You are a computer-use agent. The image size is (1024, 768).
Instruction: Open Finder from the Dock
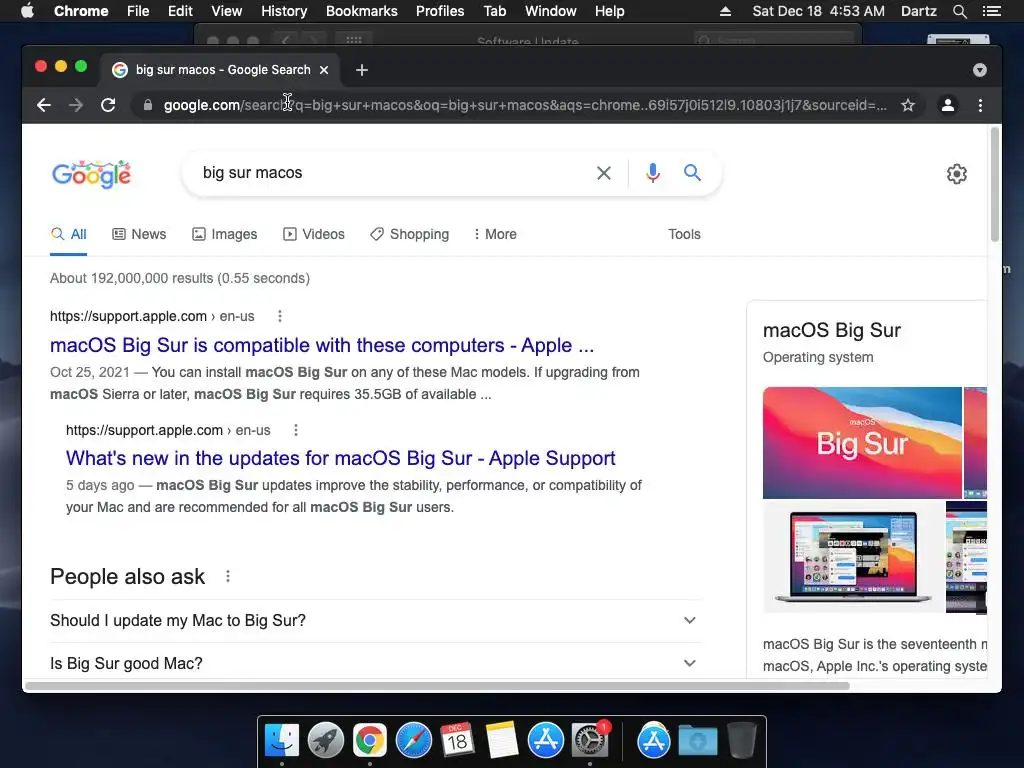tap(282, 741)
